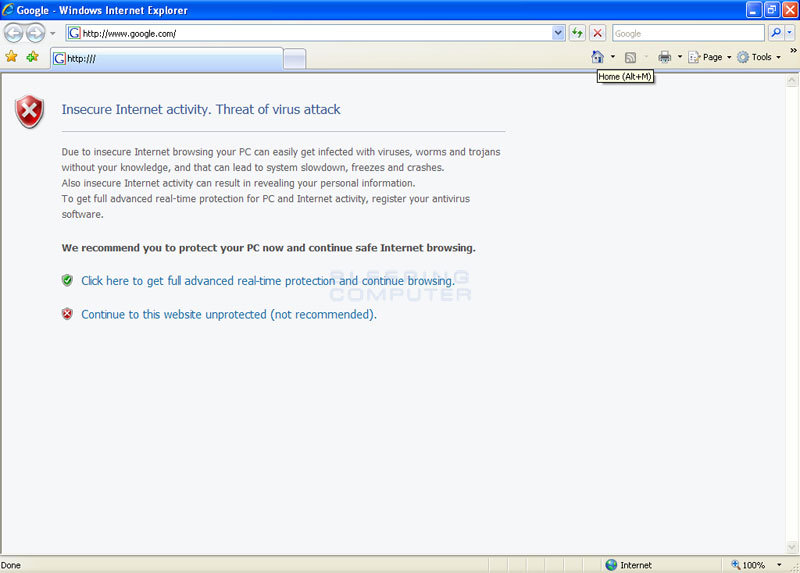Click the RSS Feeds icon
The width and height of the screenshot is (800, 573).
[x=631, y=57]
